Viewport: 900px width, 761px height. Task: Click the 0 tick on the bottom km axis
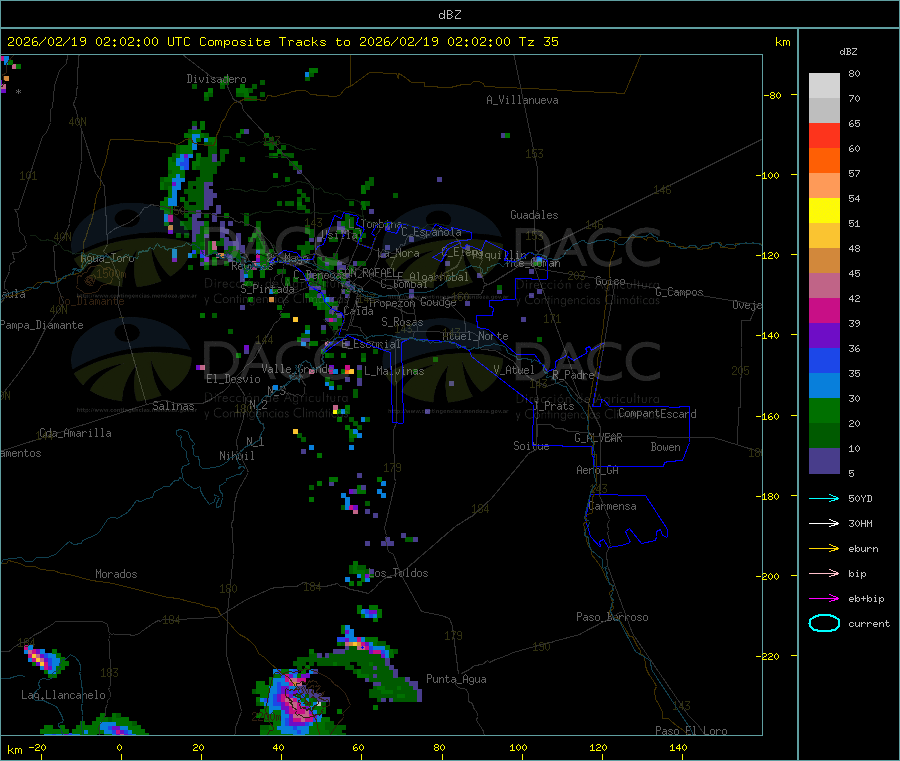click(119, 747)
